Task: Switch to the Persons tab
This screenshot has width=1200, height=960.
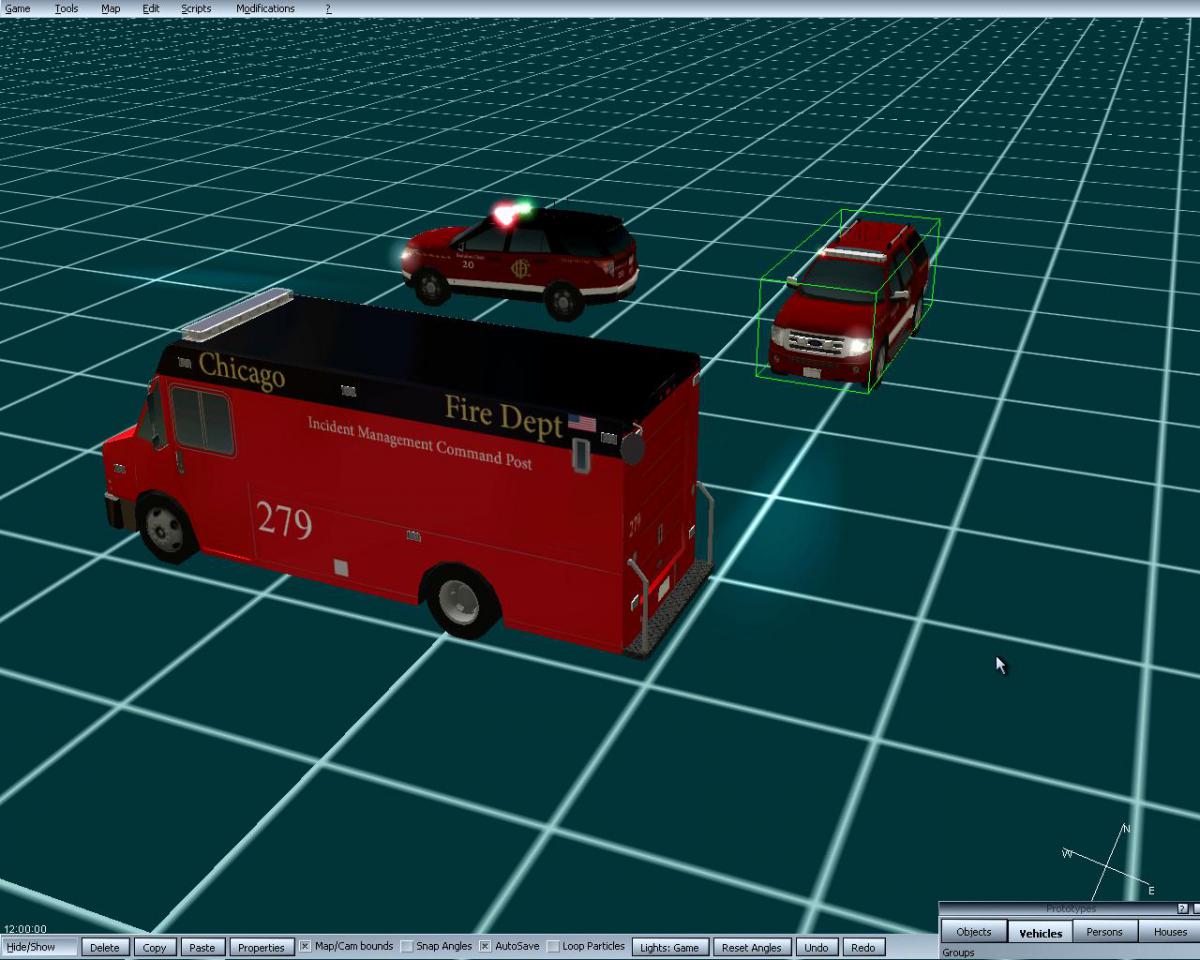Action: click(1105, 932)
